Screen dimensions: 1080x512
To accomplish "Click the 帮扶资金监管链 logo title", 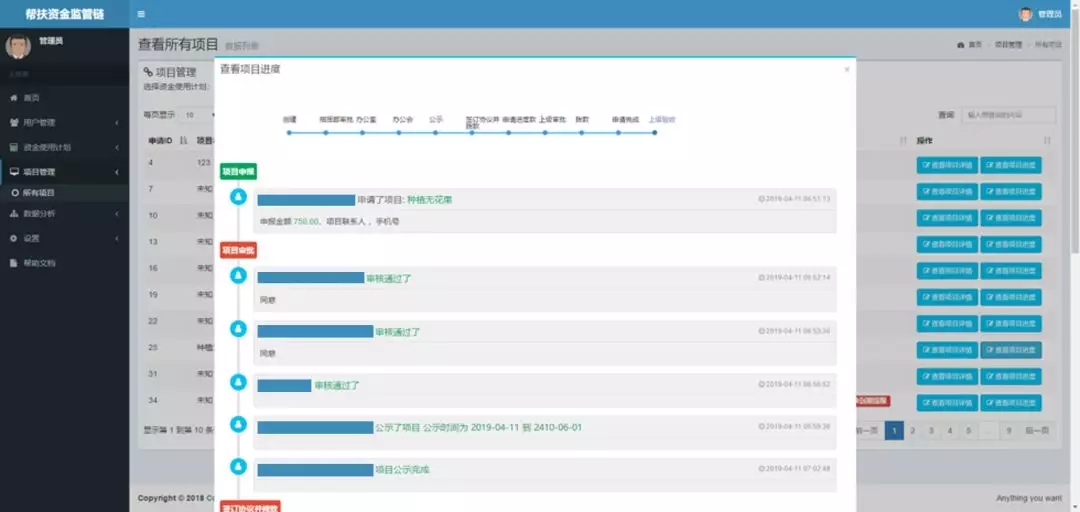I will click(x=64, y=14).
